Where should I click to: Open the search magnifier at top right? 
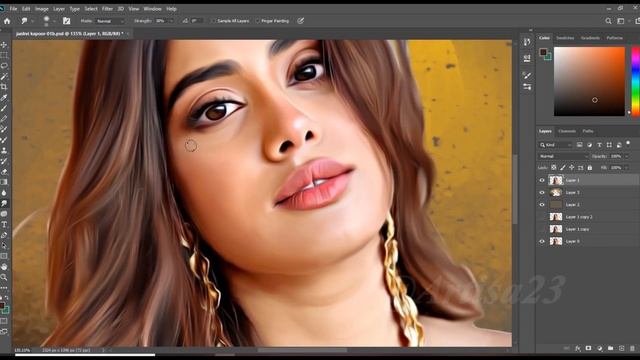click(608, 21)
